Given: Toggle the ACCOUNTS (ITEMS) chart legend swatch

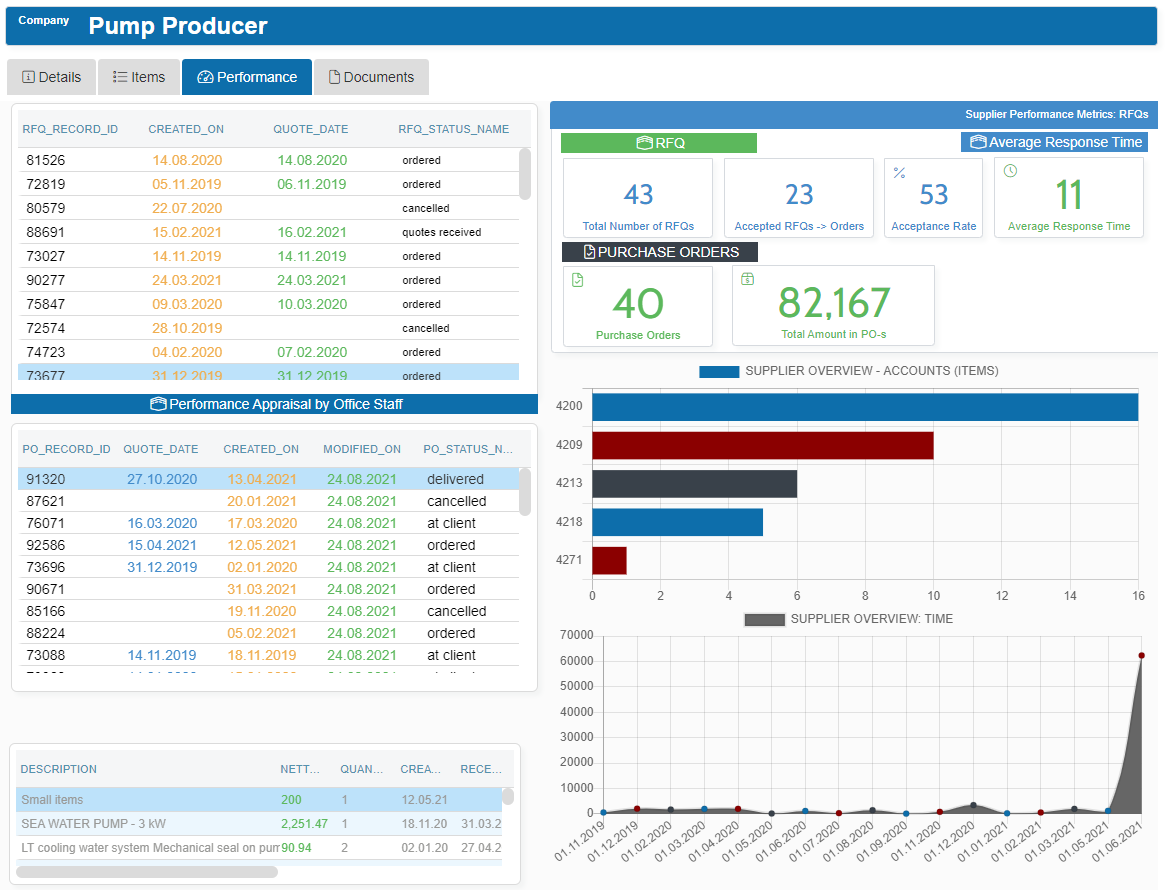Looking at the screenshot, I should tap(719, 370).
